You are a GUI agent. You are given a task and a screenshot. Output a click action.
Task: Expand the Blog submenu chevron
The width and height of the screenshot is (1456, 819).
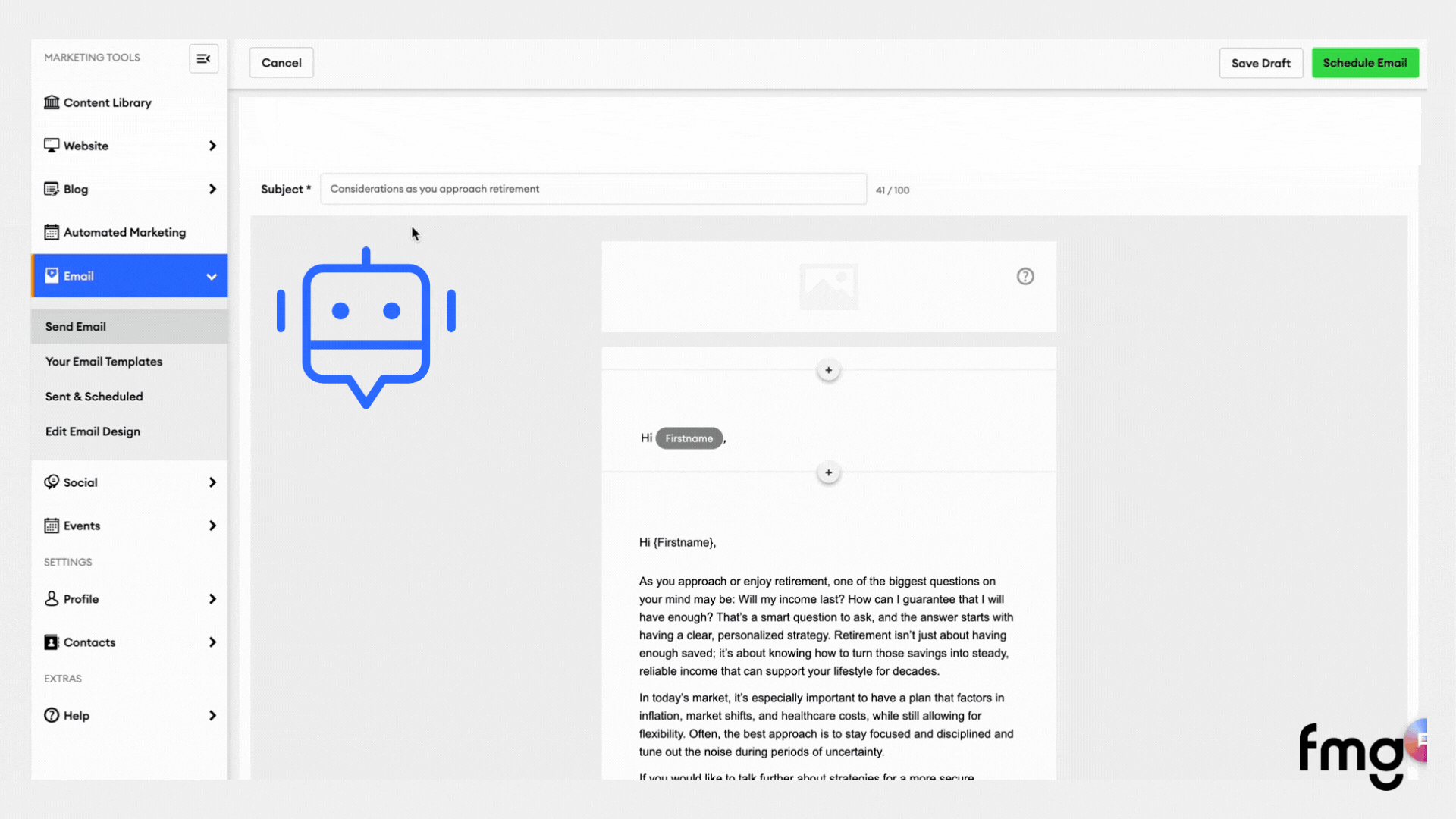click(x=212, y=189)
